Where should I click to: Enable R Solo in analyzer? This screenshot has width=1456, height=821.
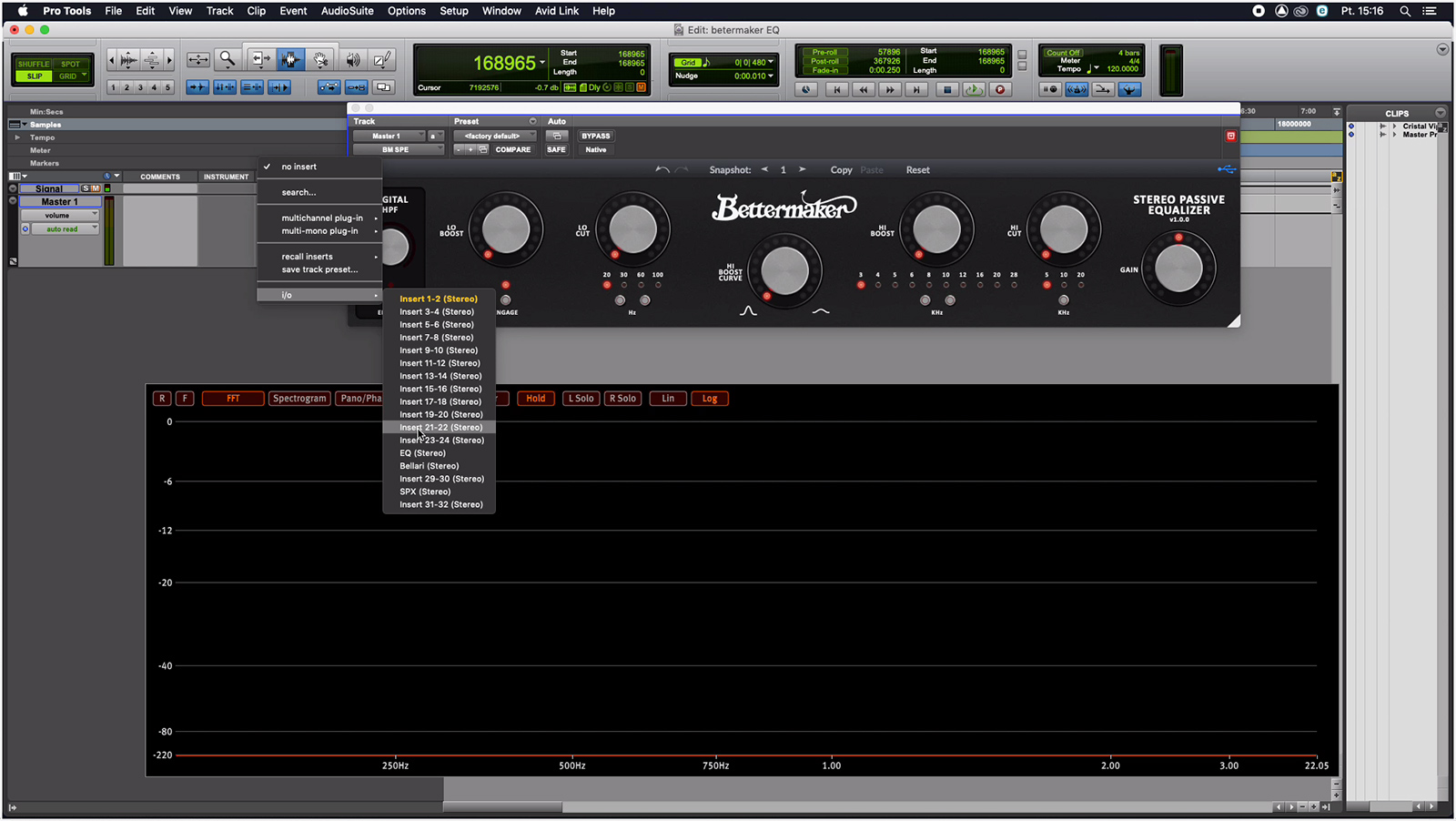[623, 399]
